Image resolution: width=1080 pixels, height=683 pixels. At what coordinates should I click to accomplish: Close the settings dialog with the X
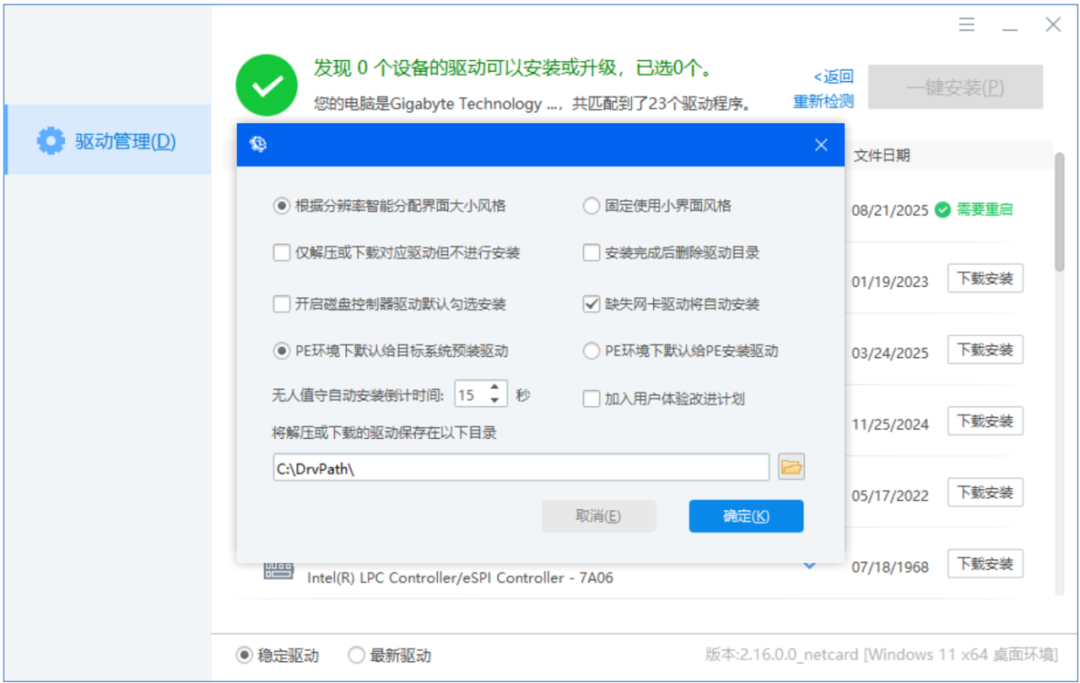(x=821, y=145)
